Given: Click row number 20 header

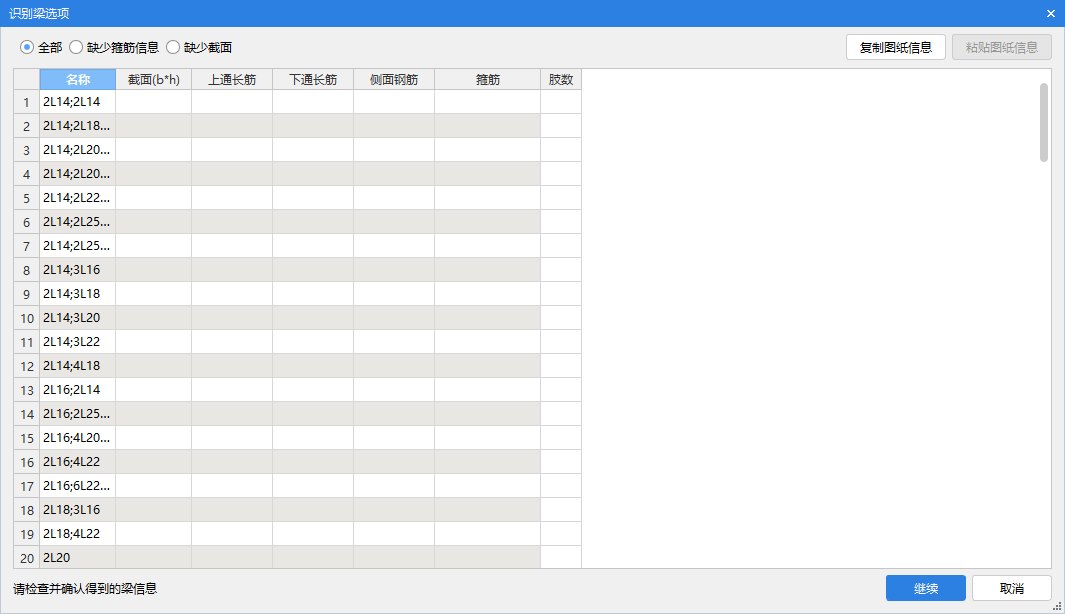Looking at the screenshot, I should pos(26,558).
